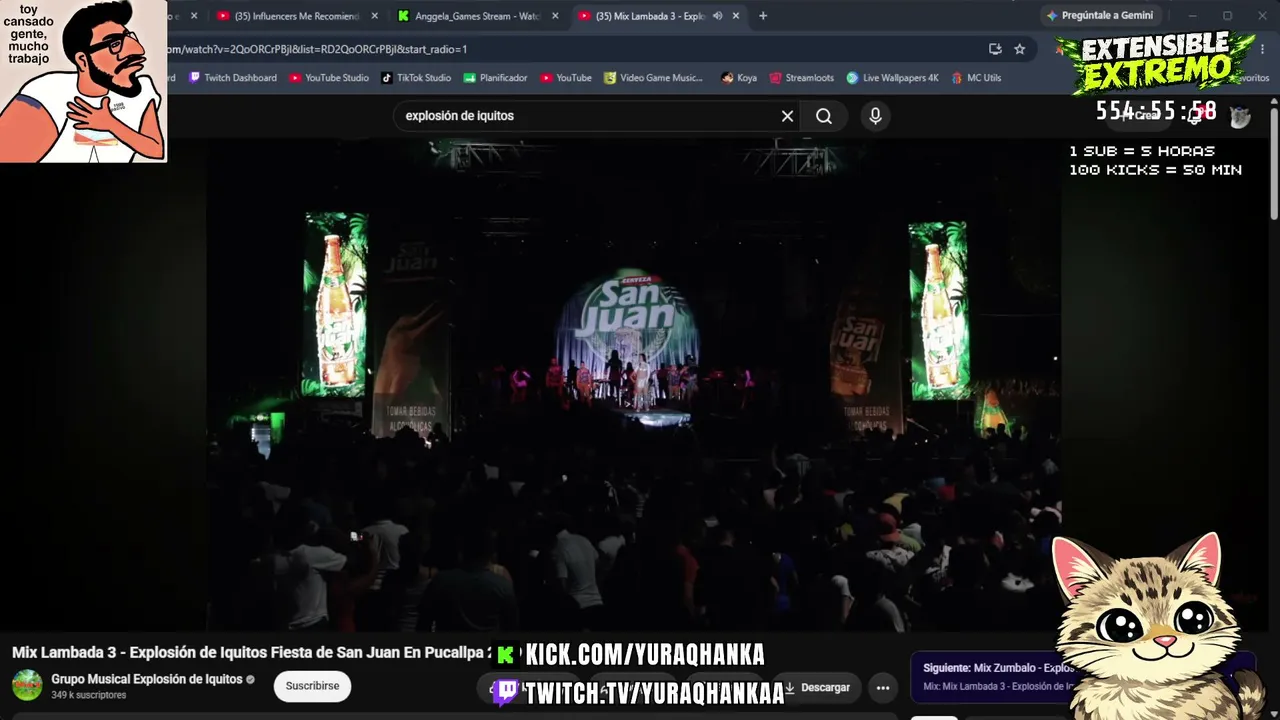Open the YouTube bookmark
Viewport: 1280px width, 720px height.
566,78
